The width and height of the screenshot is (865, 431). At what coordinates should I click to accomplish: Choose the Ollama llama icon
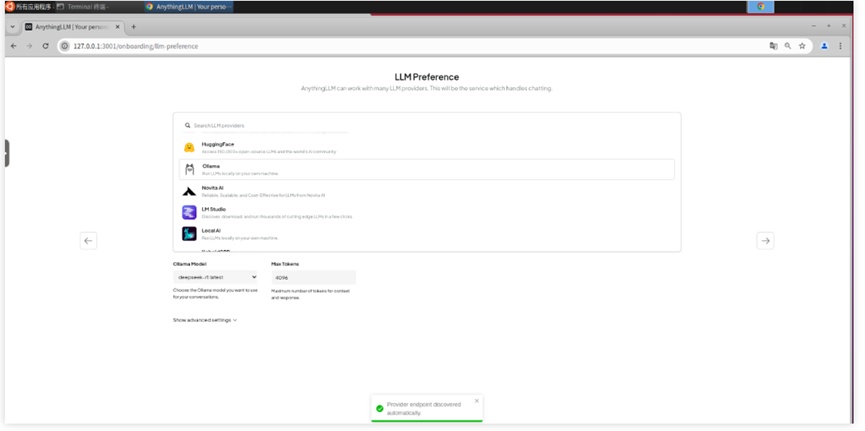coord(189,169)
